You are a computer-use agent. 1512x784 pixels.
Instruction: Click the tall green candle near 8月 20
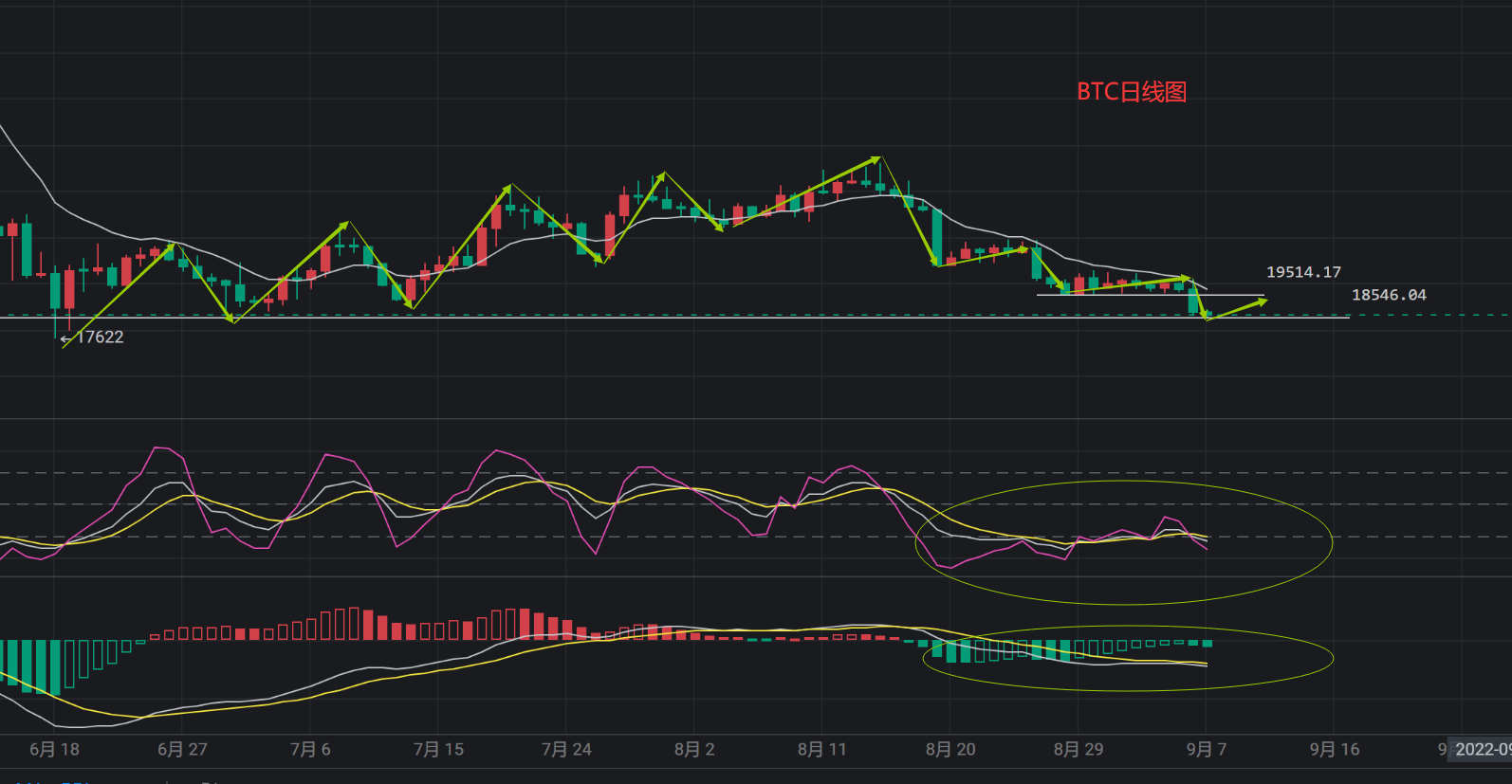tap(937, 235)
